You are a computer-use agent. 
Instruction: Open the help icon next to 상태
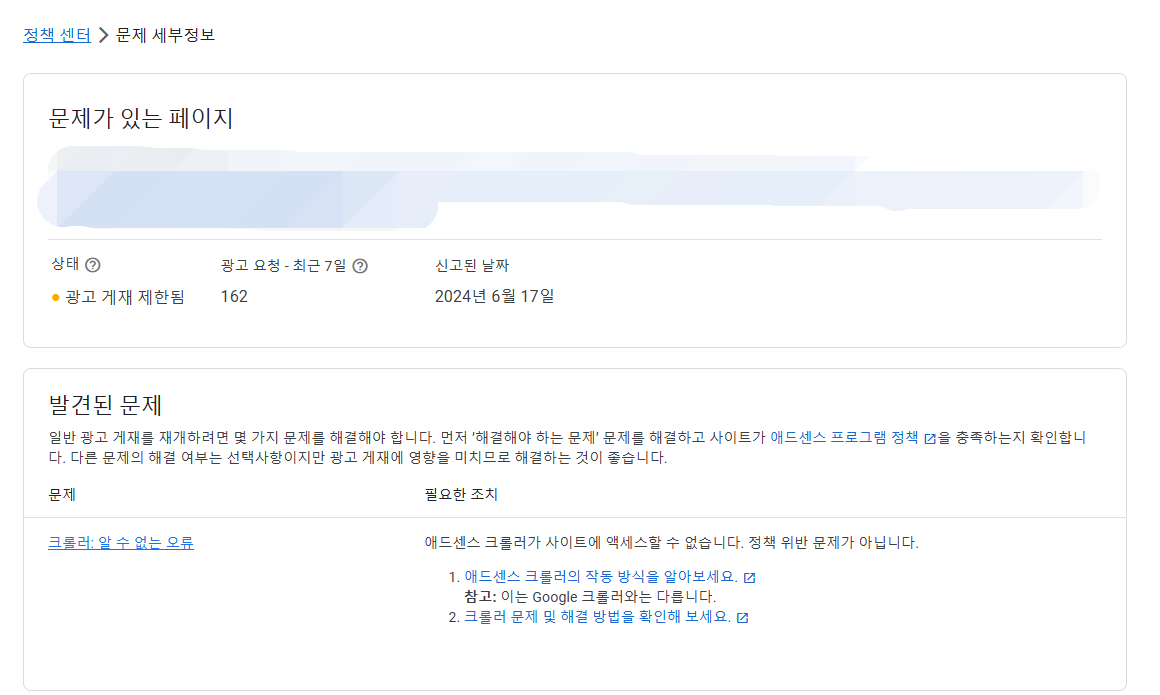coord(92,265)
